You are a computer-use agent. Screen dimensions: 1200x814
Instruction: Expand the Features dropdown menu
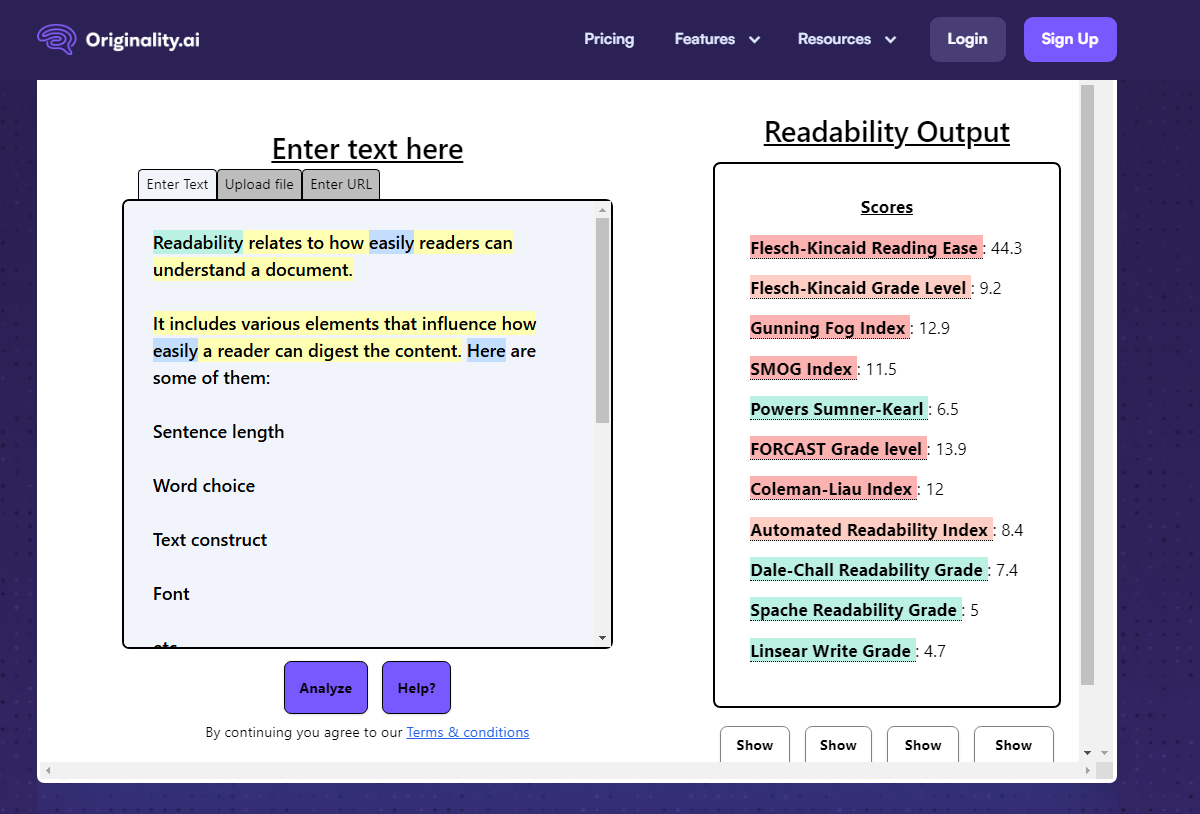pos(717,39)
